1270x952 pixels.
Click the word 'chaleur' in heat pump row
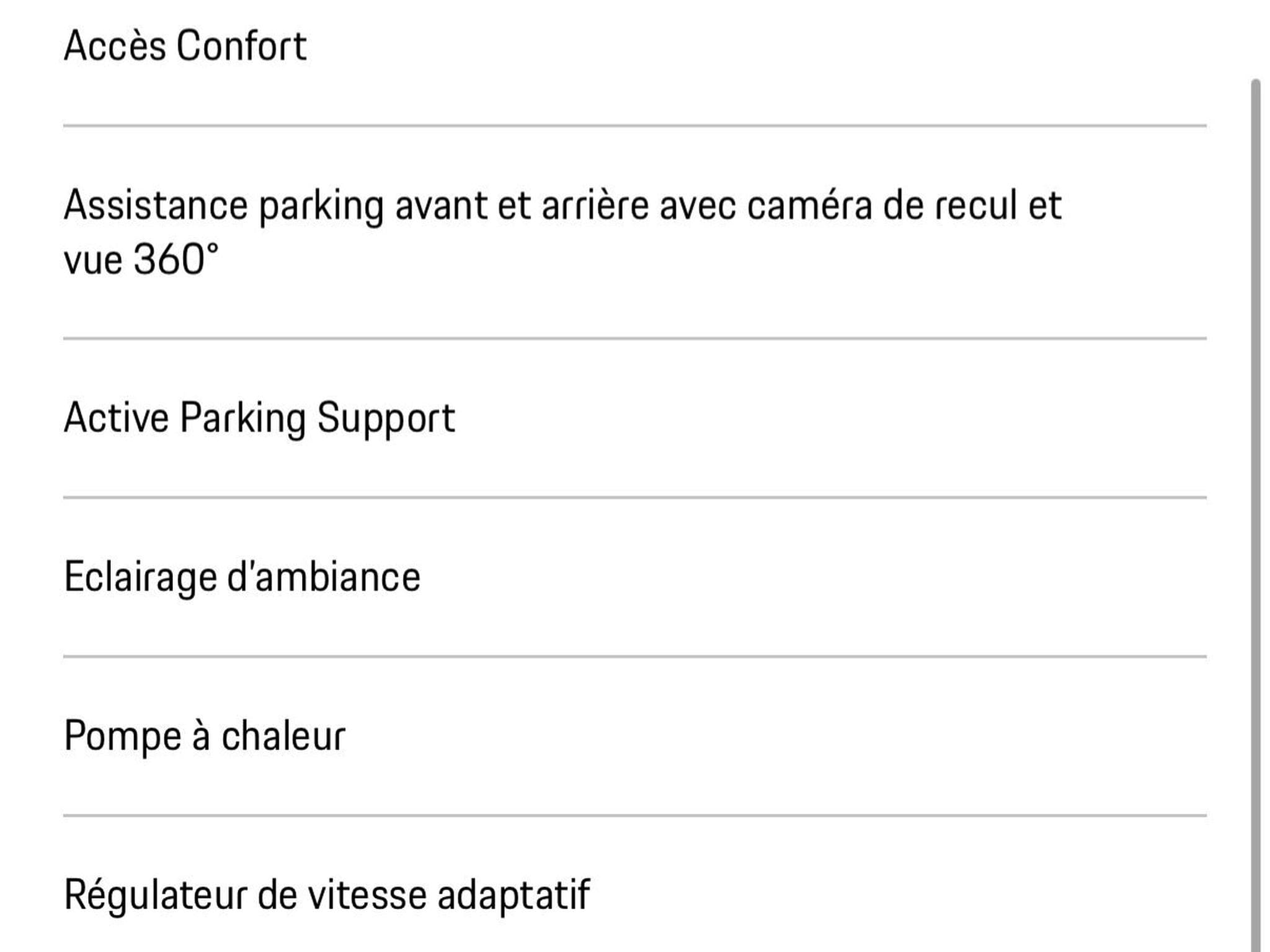283,736
